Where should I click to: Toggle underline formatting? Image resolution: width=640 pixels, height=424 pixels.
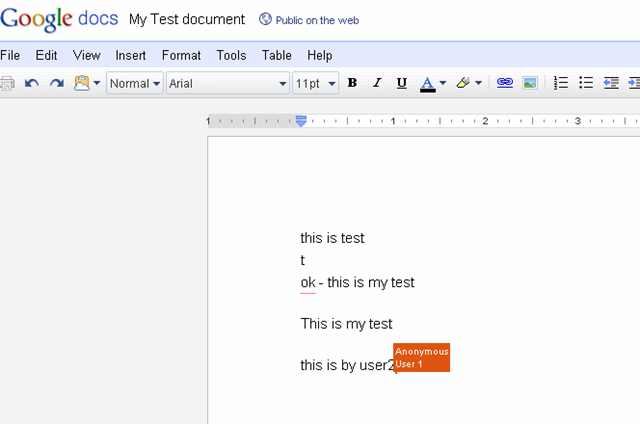(x=402, y=83)
